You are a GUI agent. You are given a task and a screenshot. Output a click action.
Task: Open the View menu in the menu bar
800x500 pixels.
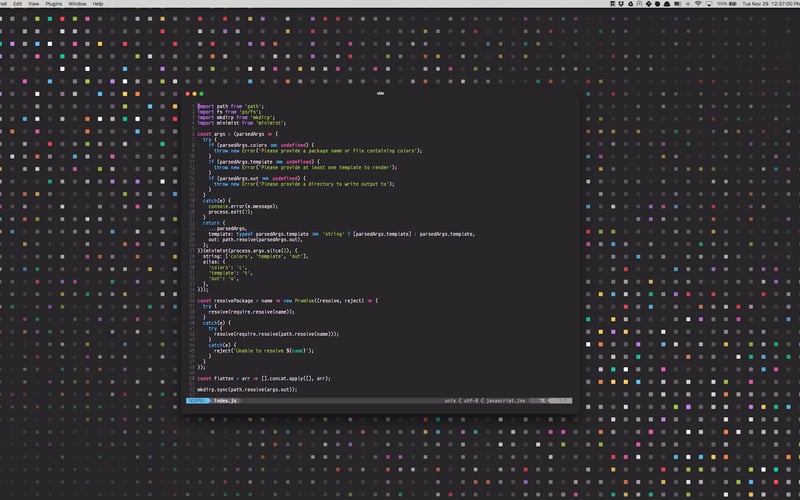click(x=34, y=4)
